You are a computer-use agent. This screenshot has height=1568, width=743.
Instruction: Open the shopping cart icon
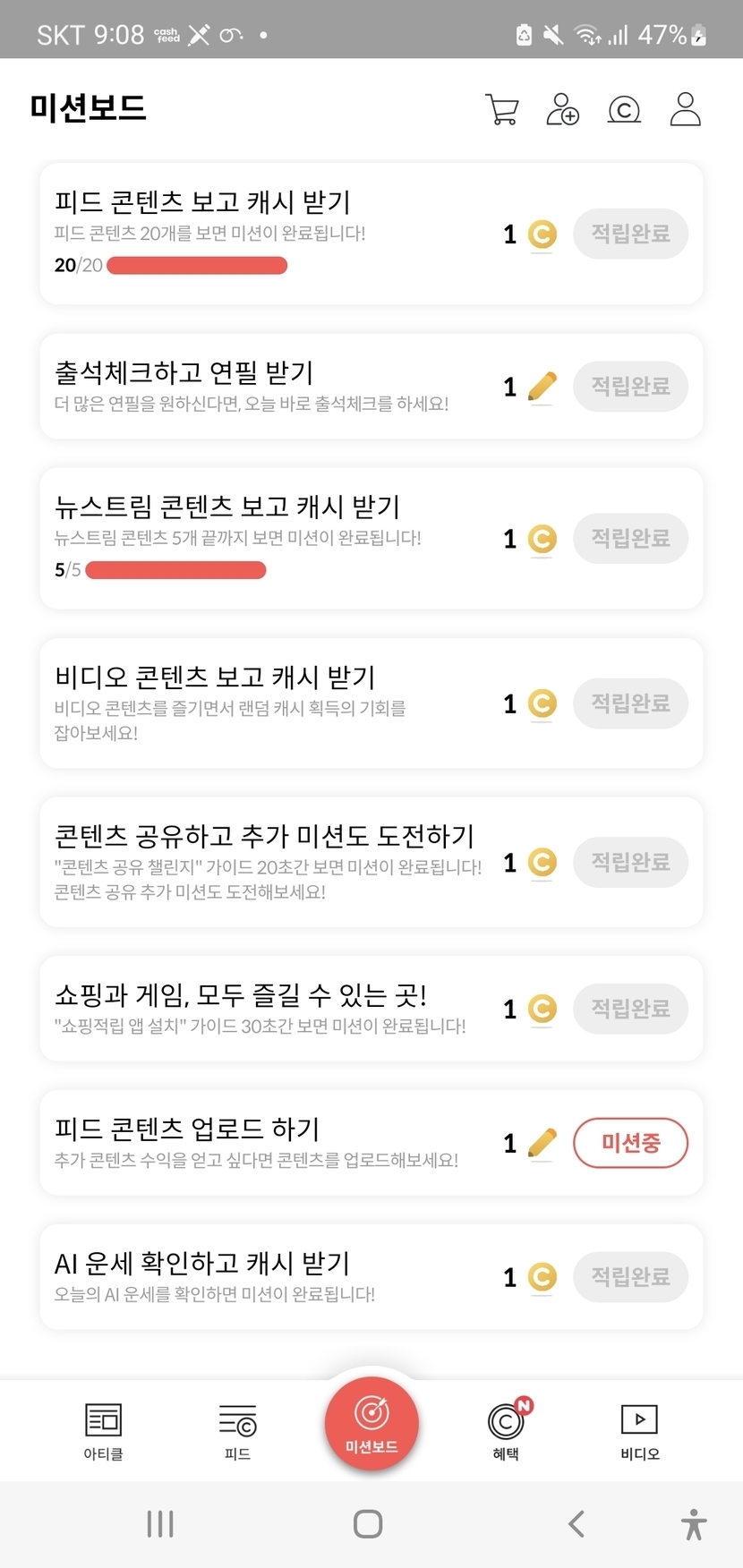click(501, 109)
